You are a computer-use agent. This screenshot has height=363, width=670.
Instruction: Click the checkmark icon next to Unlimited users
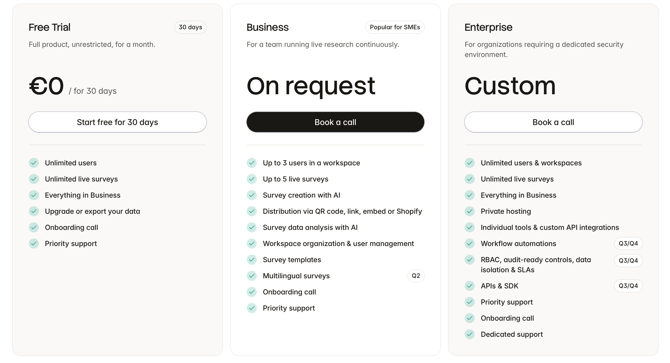(34, 163)
